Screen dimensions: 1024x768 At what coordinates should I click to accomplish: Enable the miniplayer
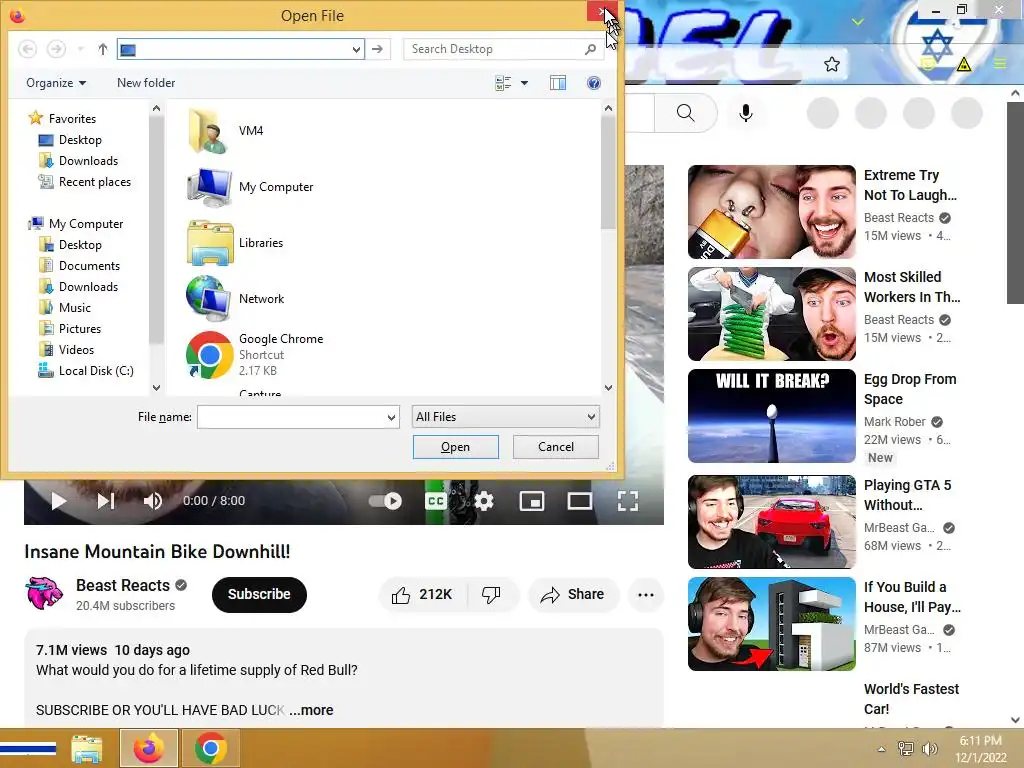[x=532, y=501]
